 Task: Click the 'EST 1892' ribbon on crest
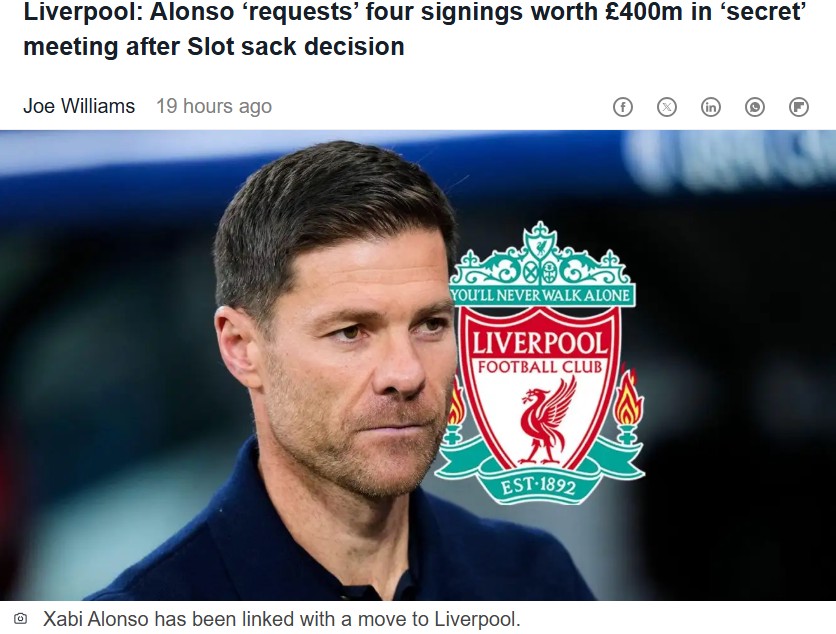(x=539, y=486)
